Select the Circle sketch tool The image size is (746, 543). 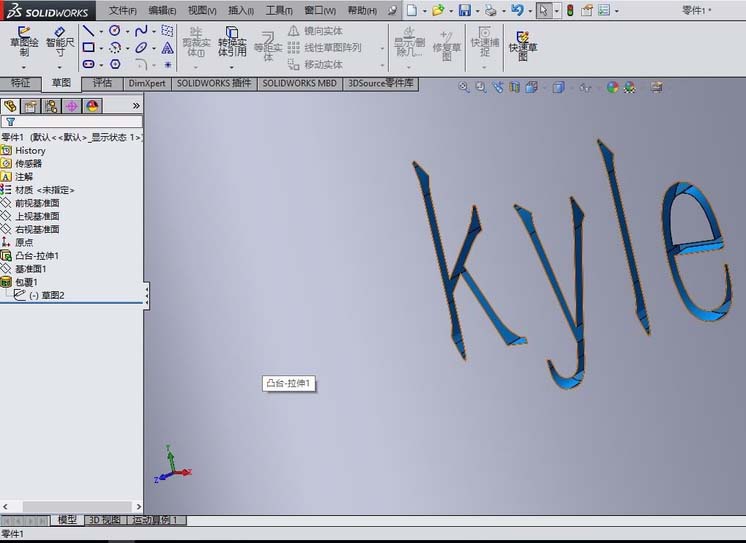114,31
